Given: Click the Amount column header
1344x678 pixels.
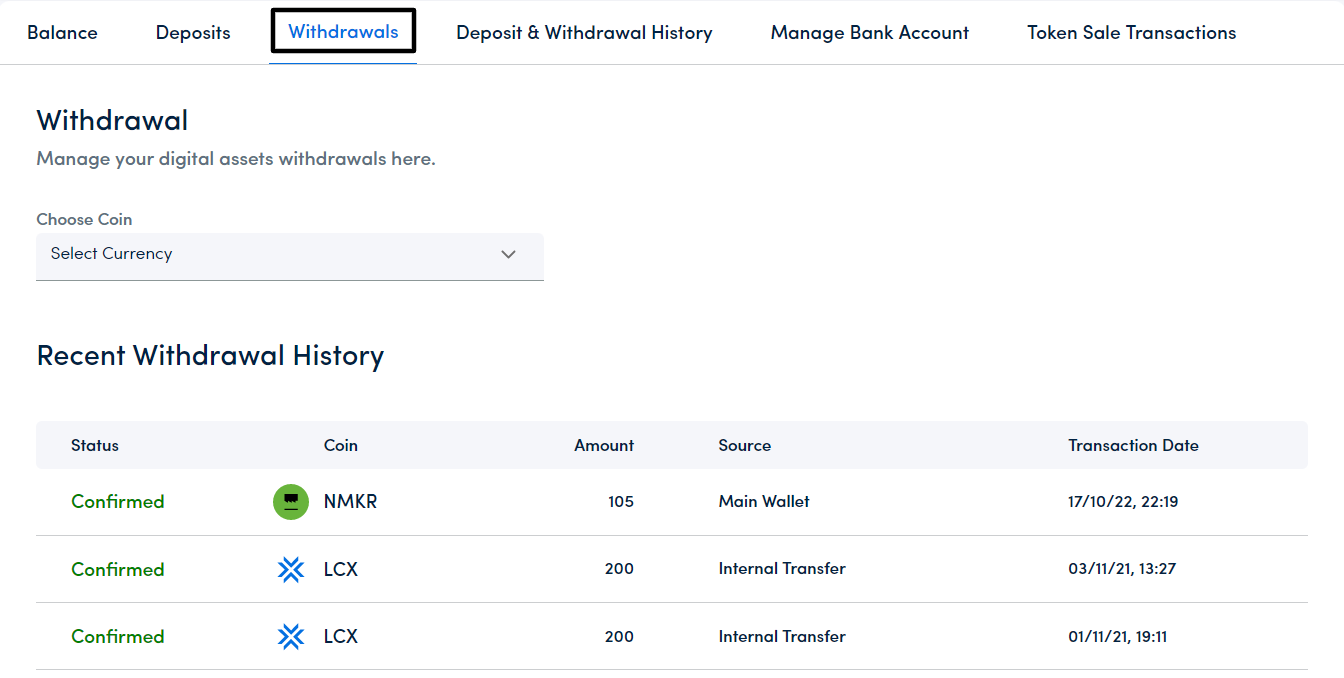Looking at the screenshot, I should [603, 446].
